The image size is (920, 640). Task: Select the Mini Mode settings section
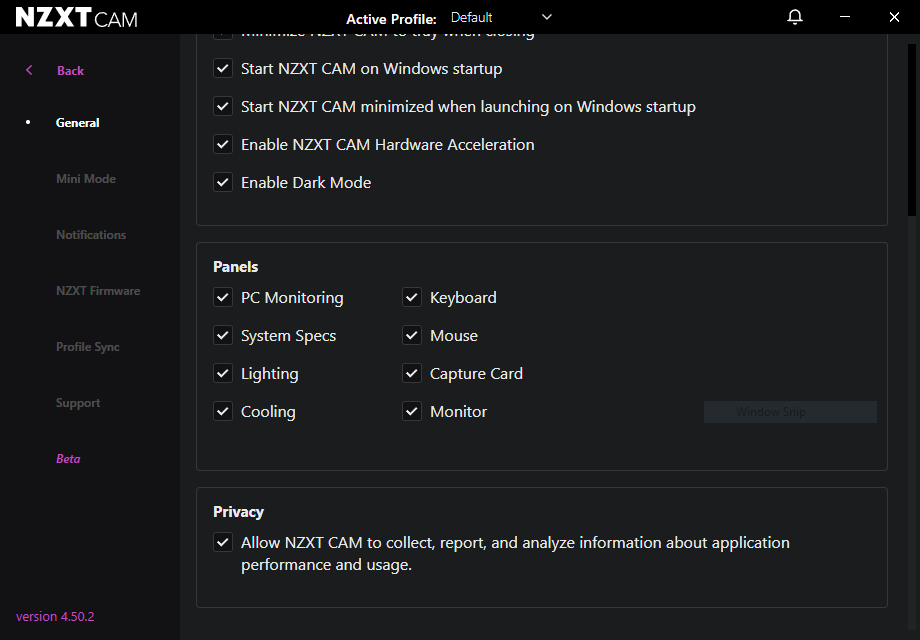coord(86,178)
